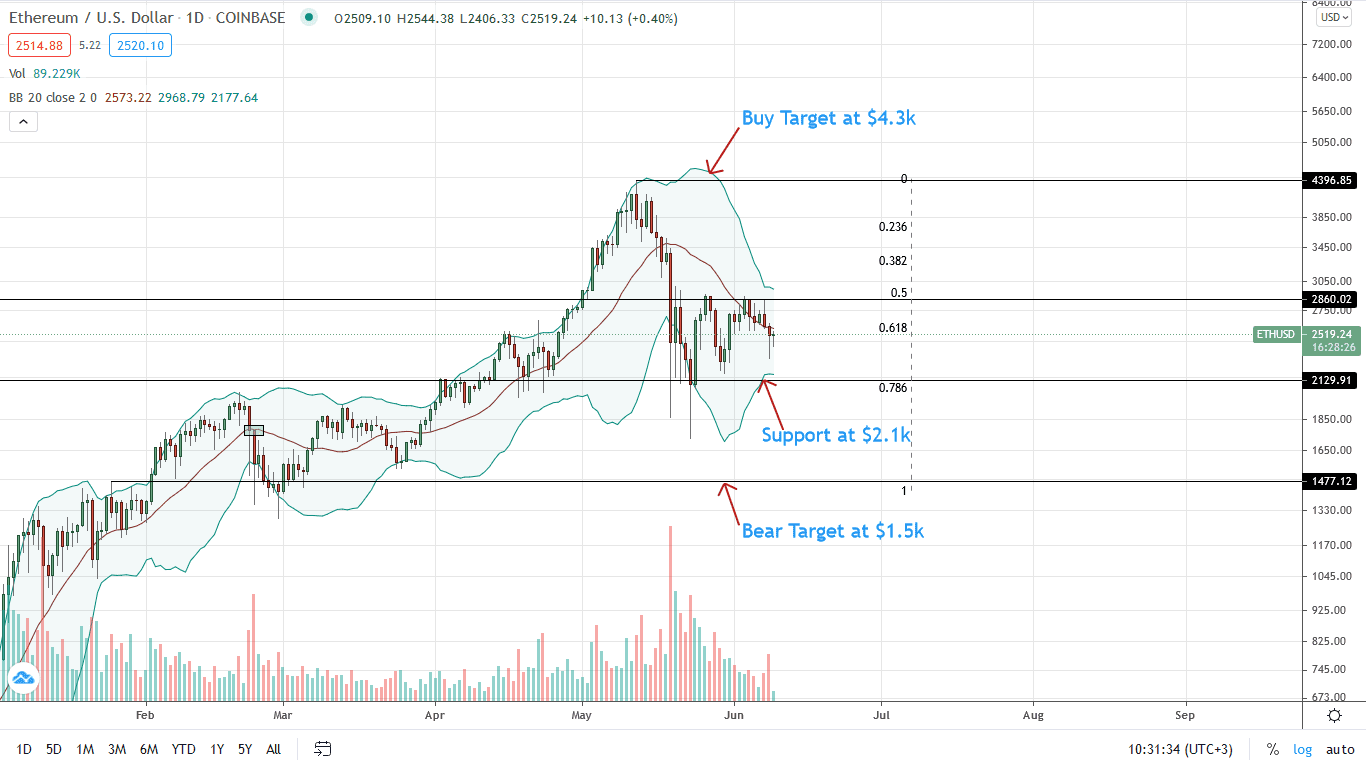Select the Vol 89.229K indicator legend
The image size is (1366, 768).
45,73
